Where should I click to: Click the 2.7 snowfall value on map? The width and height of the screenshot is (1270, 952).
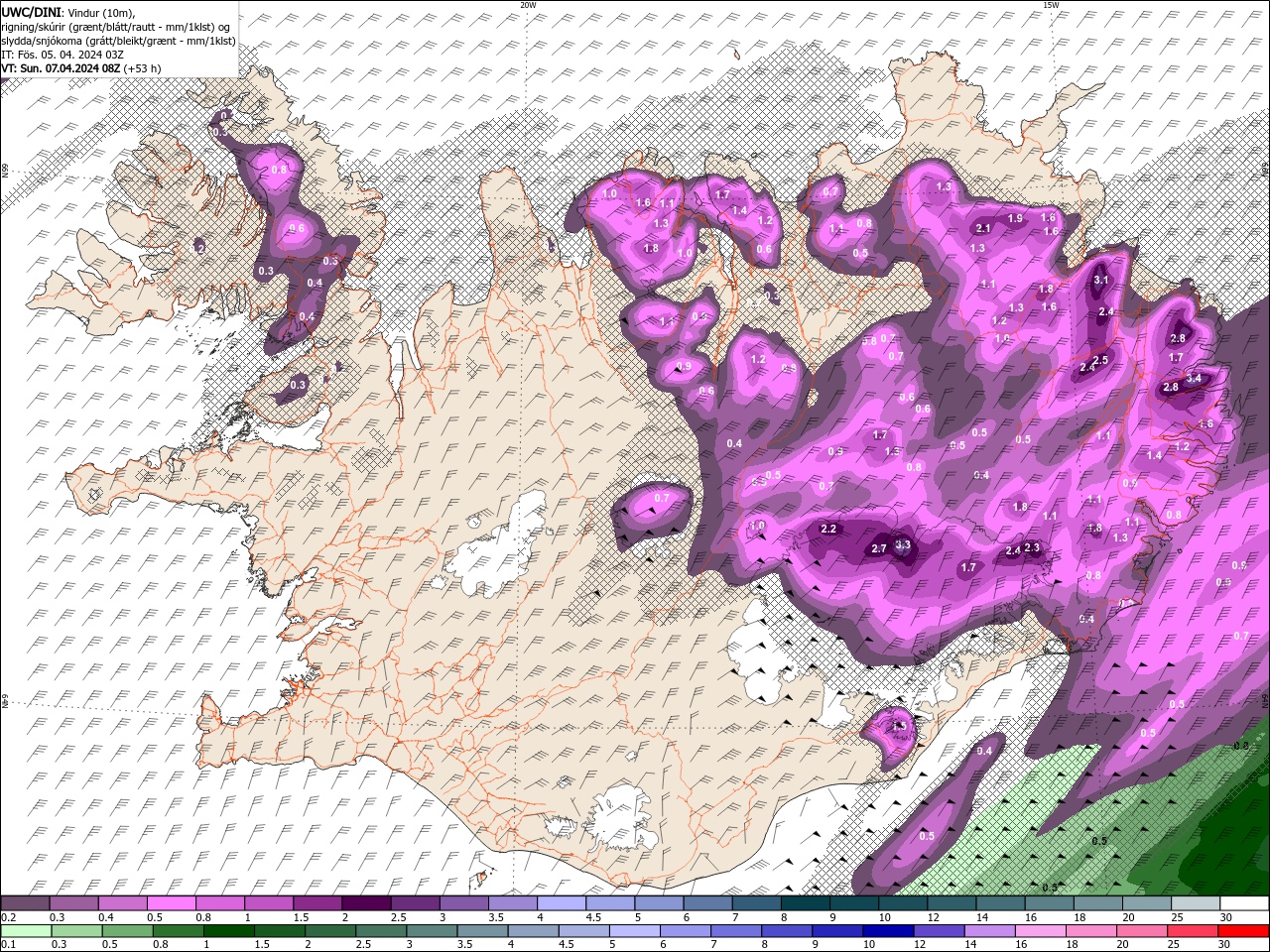pos(879,548)
